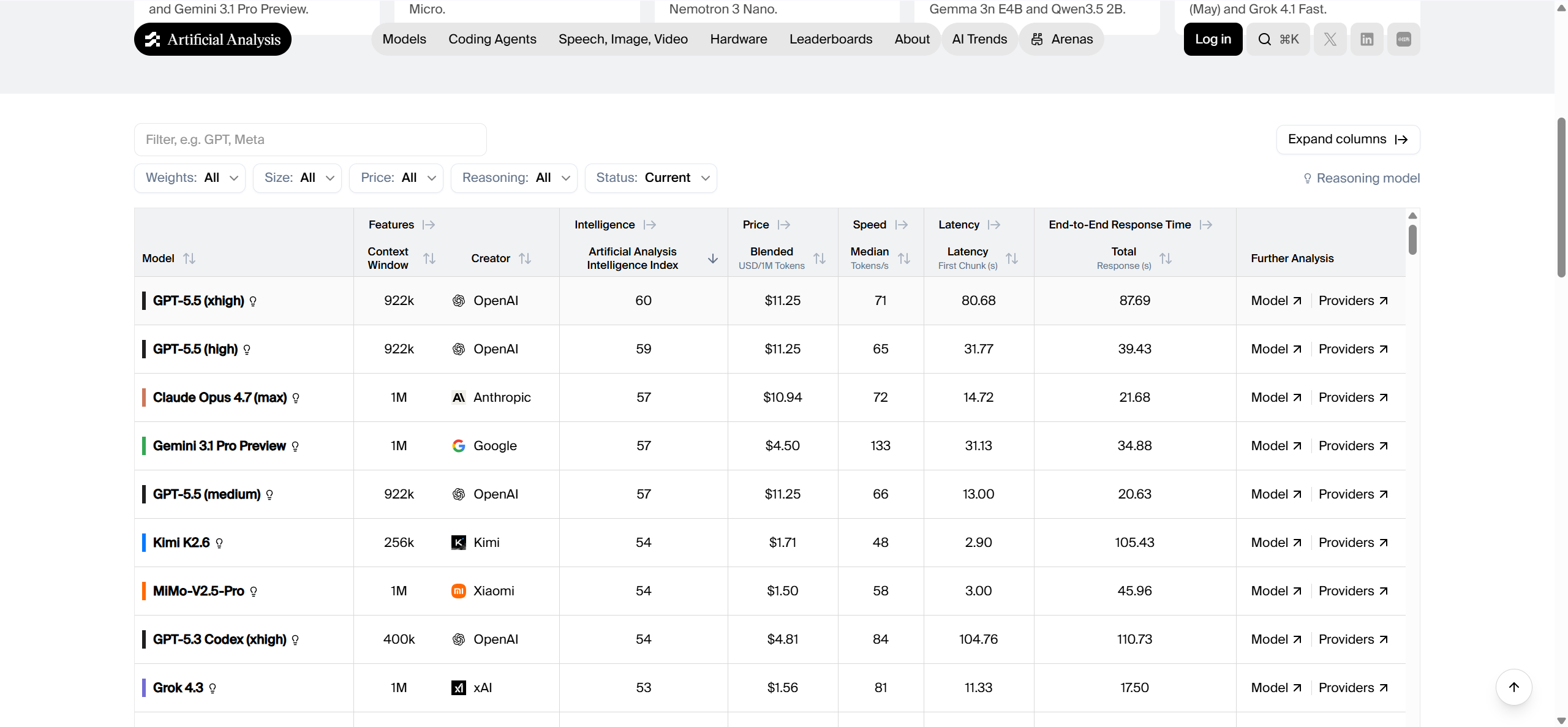Sort by Creator column arrows
The image size is (1568, 727).
click(525, 258)
